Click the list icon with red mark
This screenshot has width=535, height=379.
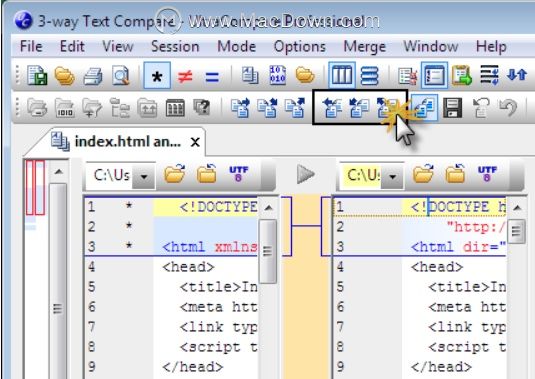click(x=408, y=75)
